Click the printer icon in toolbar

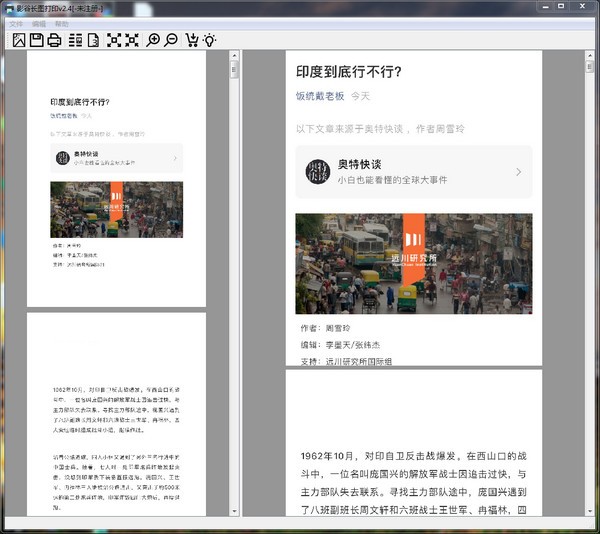54,40
